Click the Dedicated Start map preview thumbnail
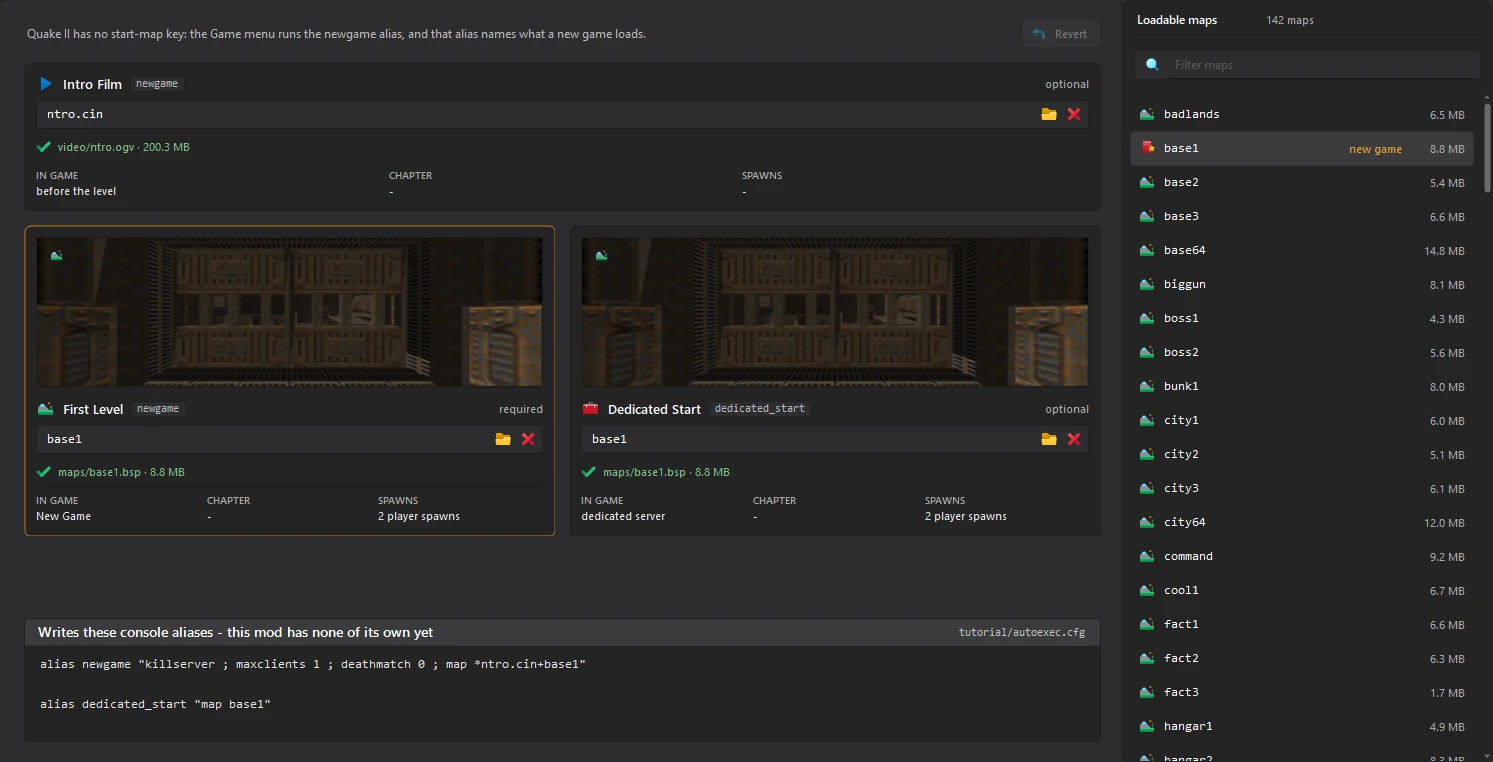1493x762 pixels. tap(834, 312)
